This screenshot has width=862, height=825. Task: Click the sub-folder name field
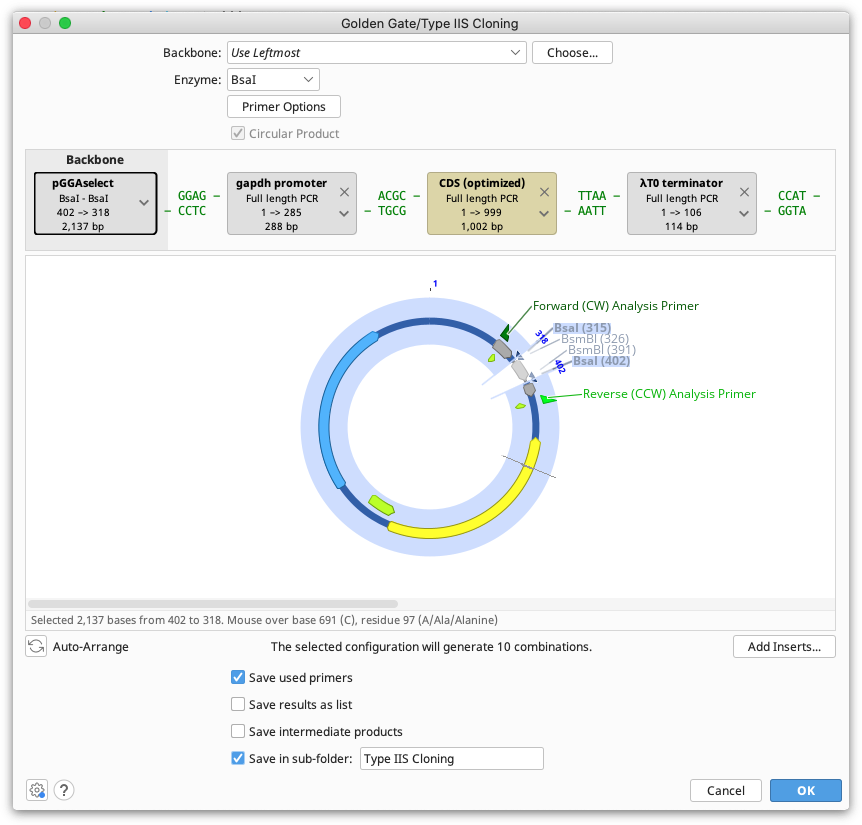[x=452, y=758]
